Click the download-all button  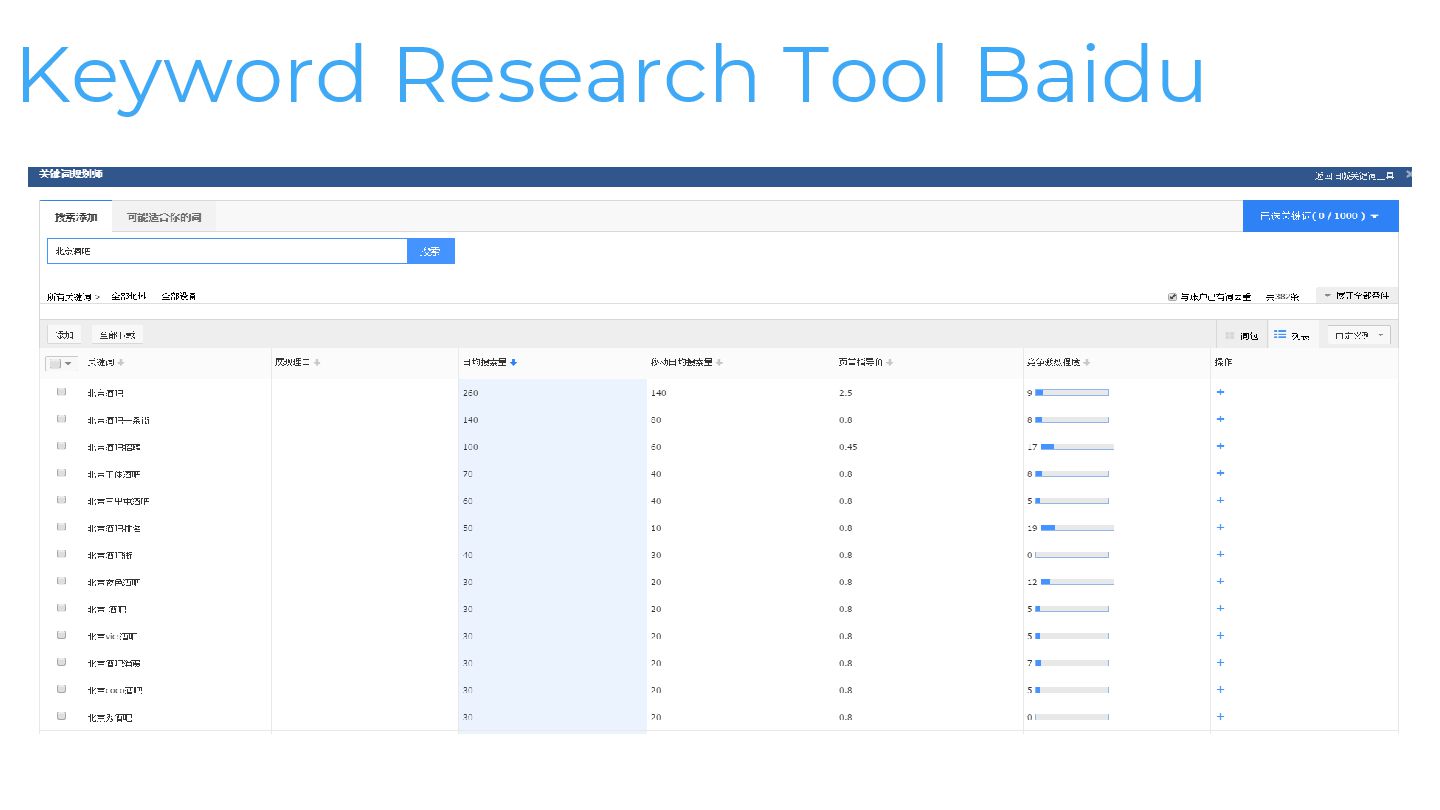tap(118, 335)
